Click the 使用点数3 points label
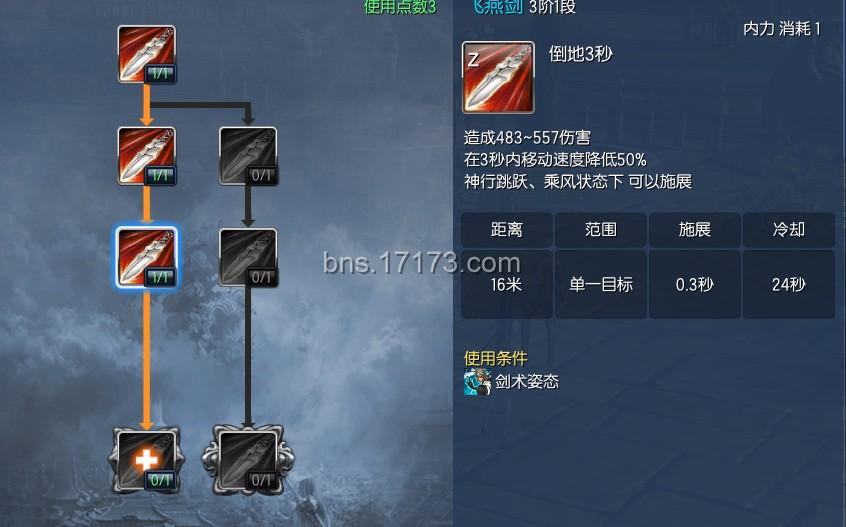The height and width of the screenshot is (527, 846). coord(400,7)
